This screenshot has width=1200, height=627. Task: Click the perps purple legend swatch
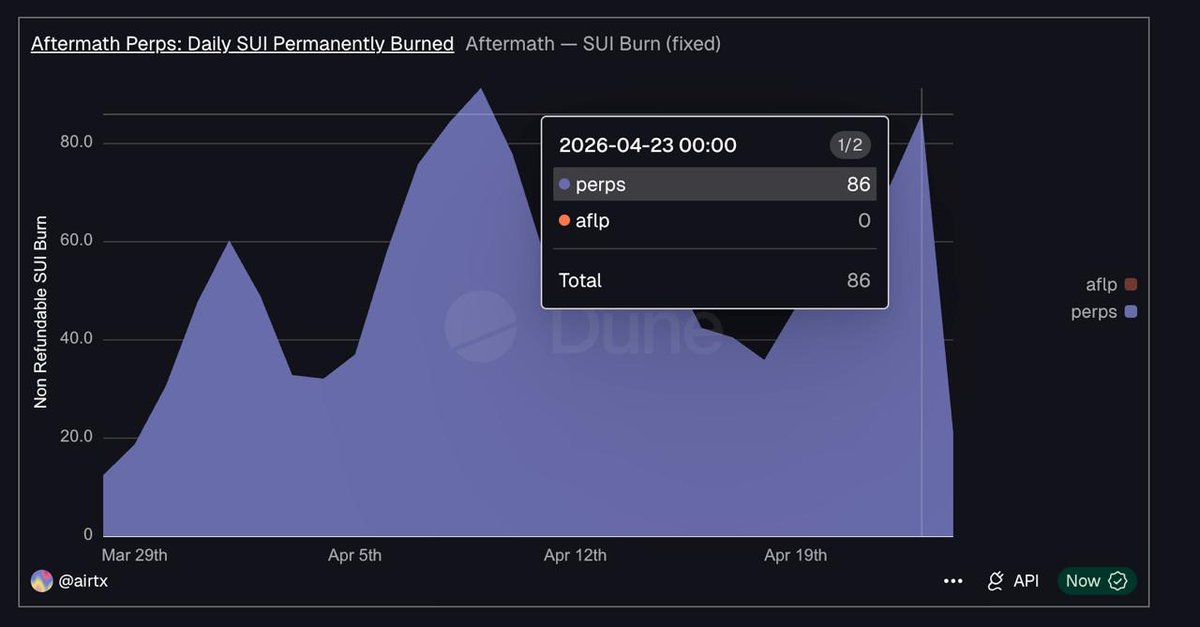[1131, 312]
